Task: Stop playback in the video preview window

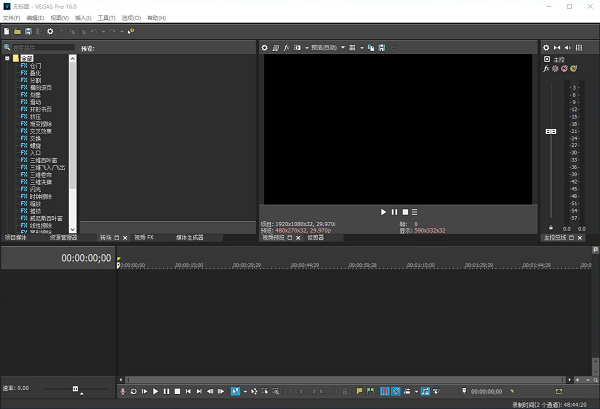Action: coord(404,212)
